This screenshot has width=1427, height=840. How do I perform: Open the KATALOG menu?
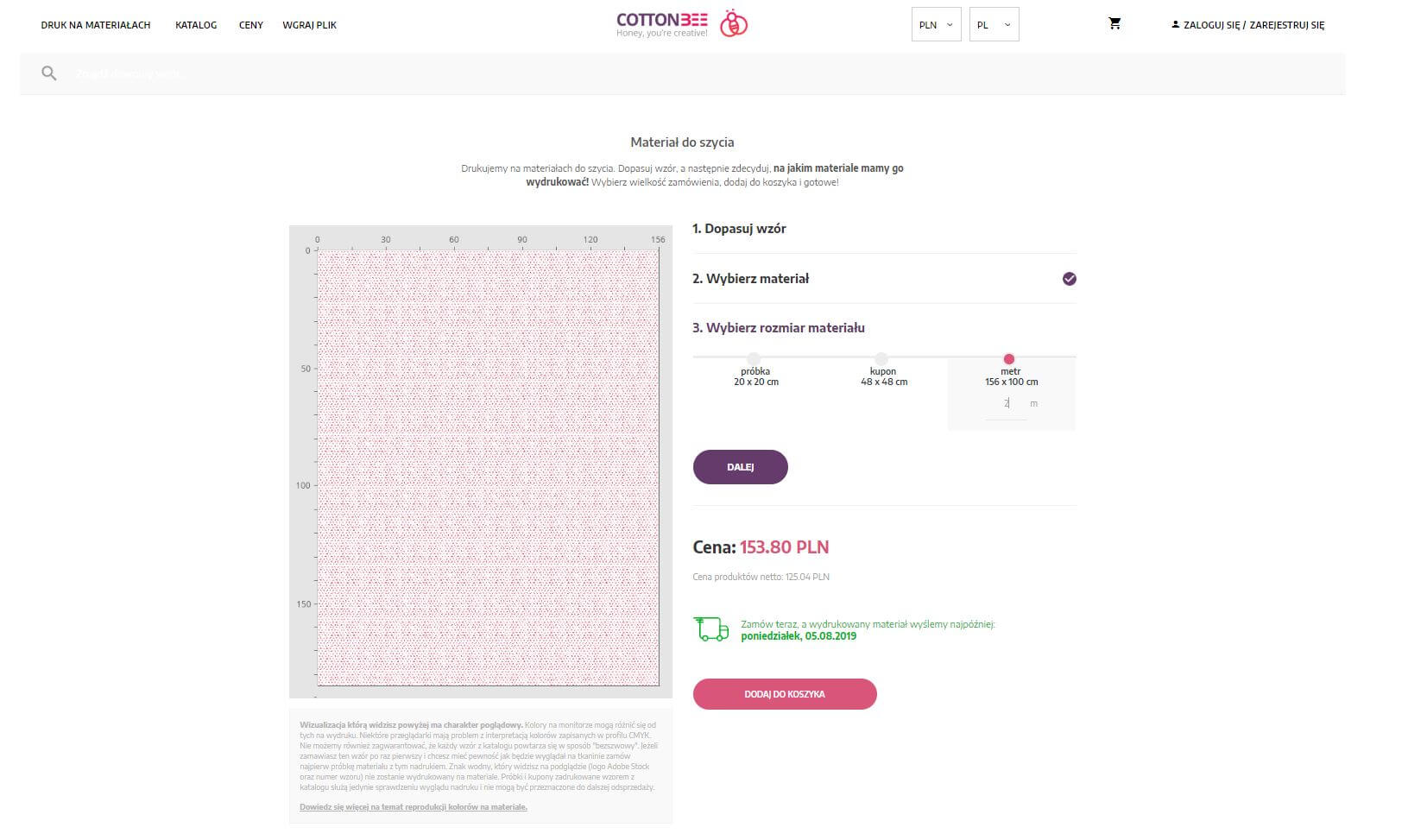tap(196, 25)
